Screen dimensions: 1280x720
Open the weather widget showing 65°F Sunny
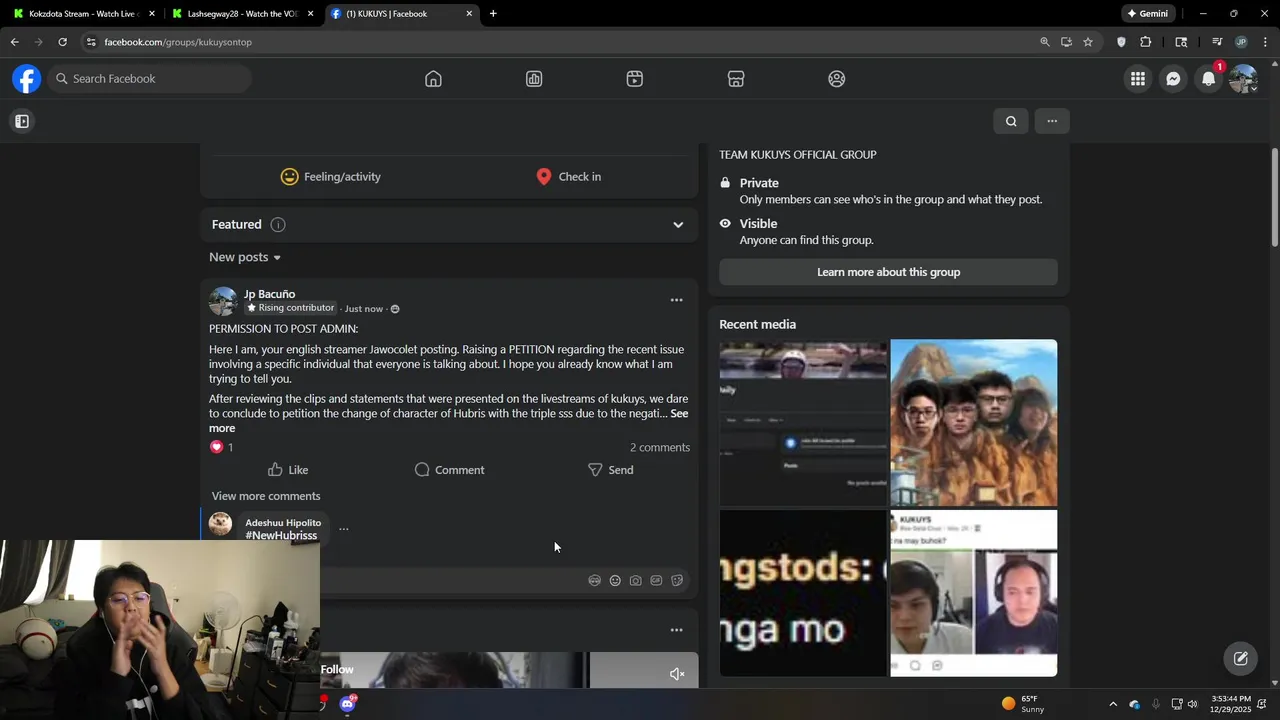1023,704
